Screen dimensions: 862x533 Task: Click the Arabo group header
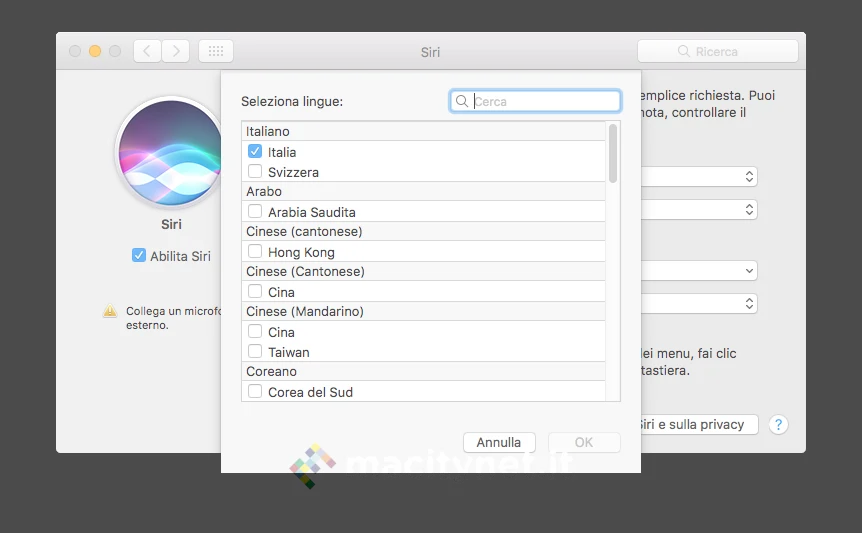pos(423,191)
